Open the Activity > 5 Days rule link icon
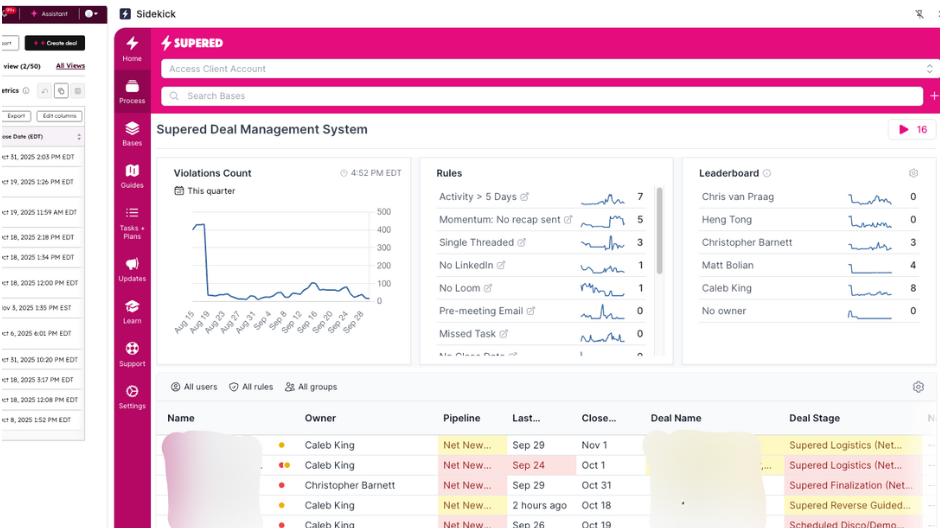 (x=525, y=197)
